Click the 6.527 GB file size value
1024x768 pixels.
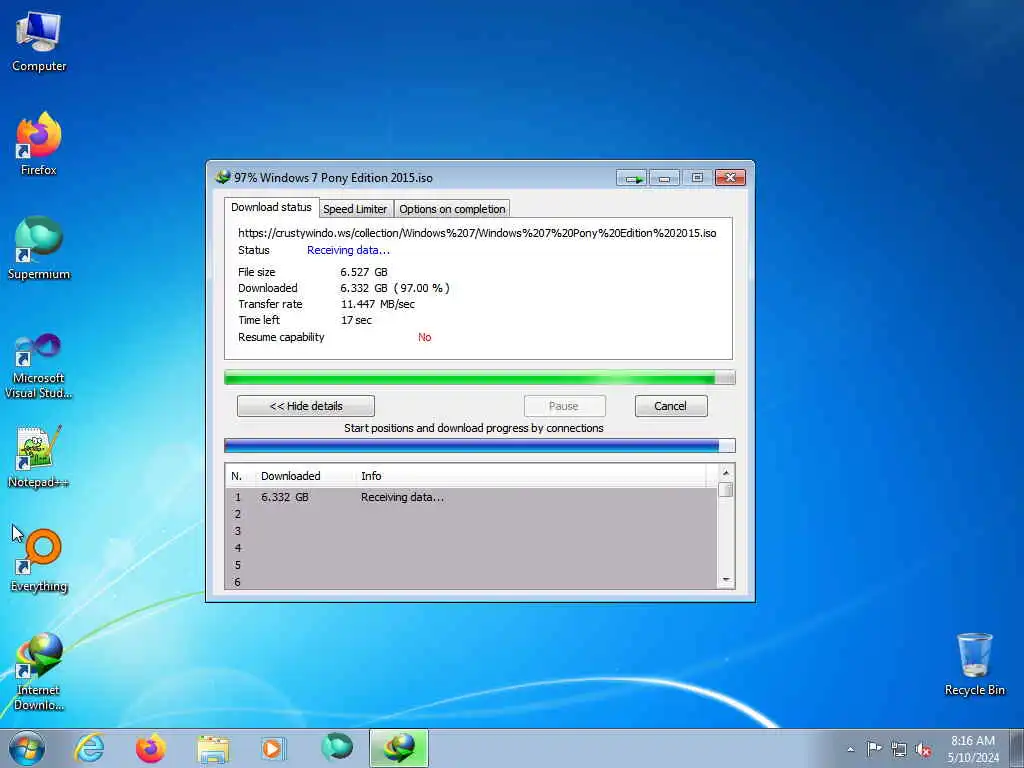pyautogui.click(x=364, y=272)
